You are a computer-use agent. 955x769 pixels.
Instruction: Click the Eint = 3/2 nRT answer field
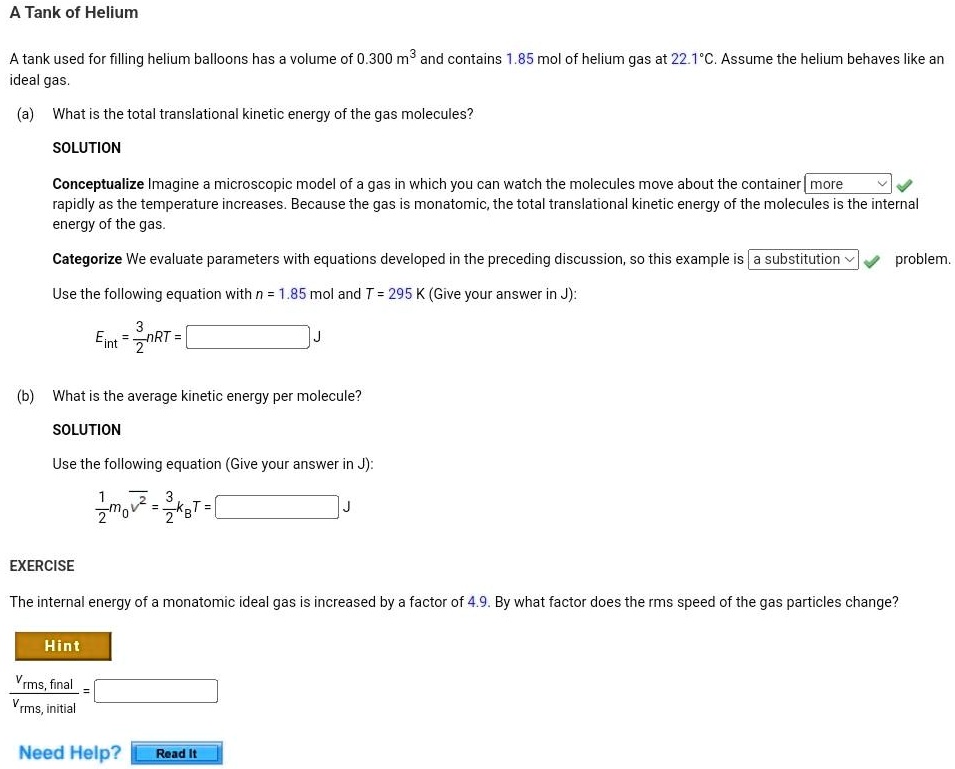click(246, 336)
